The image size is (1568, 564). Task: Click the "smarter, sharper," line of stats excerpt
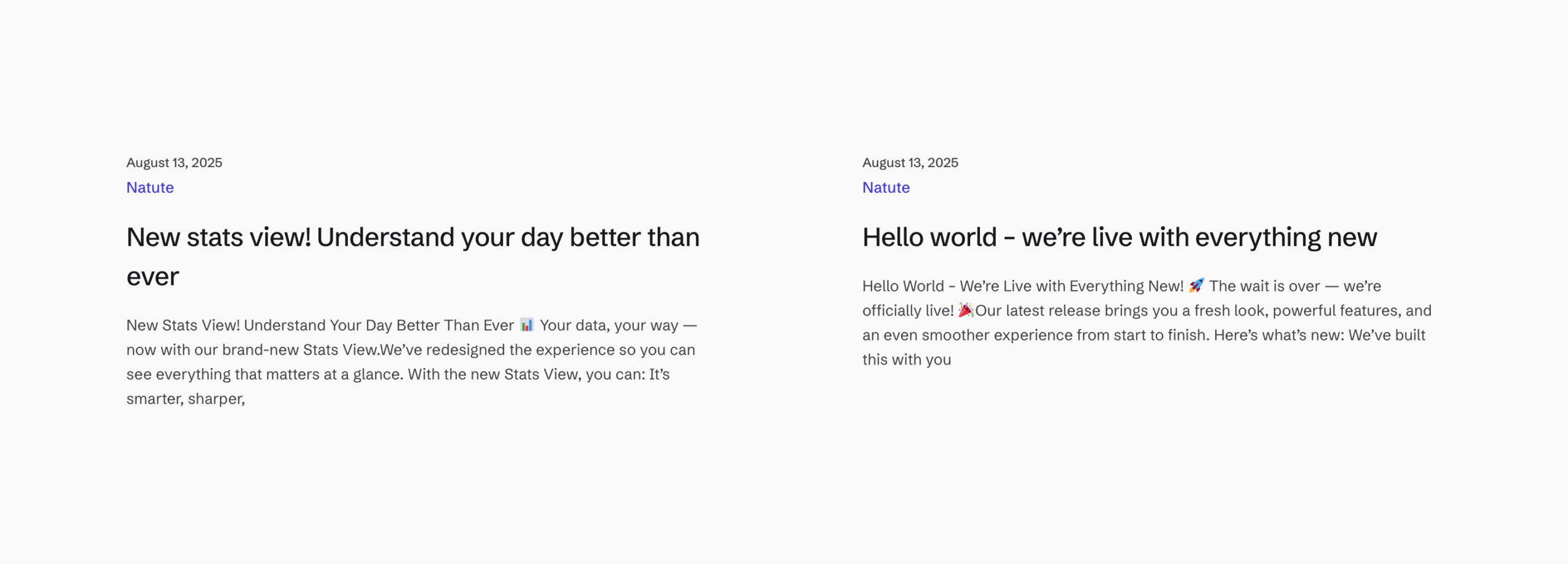186,399
